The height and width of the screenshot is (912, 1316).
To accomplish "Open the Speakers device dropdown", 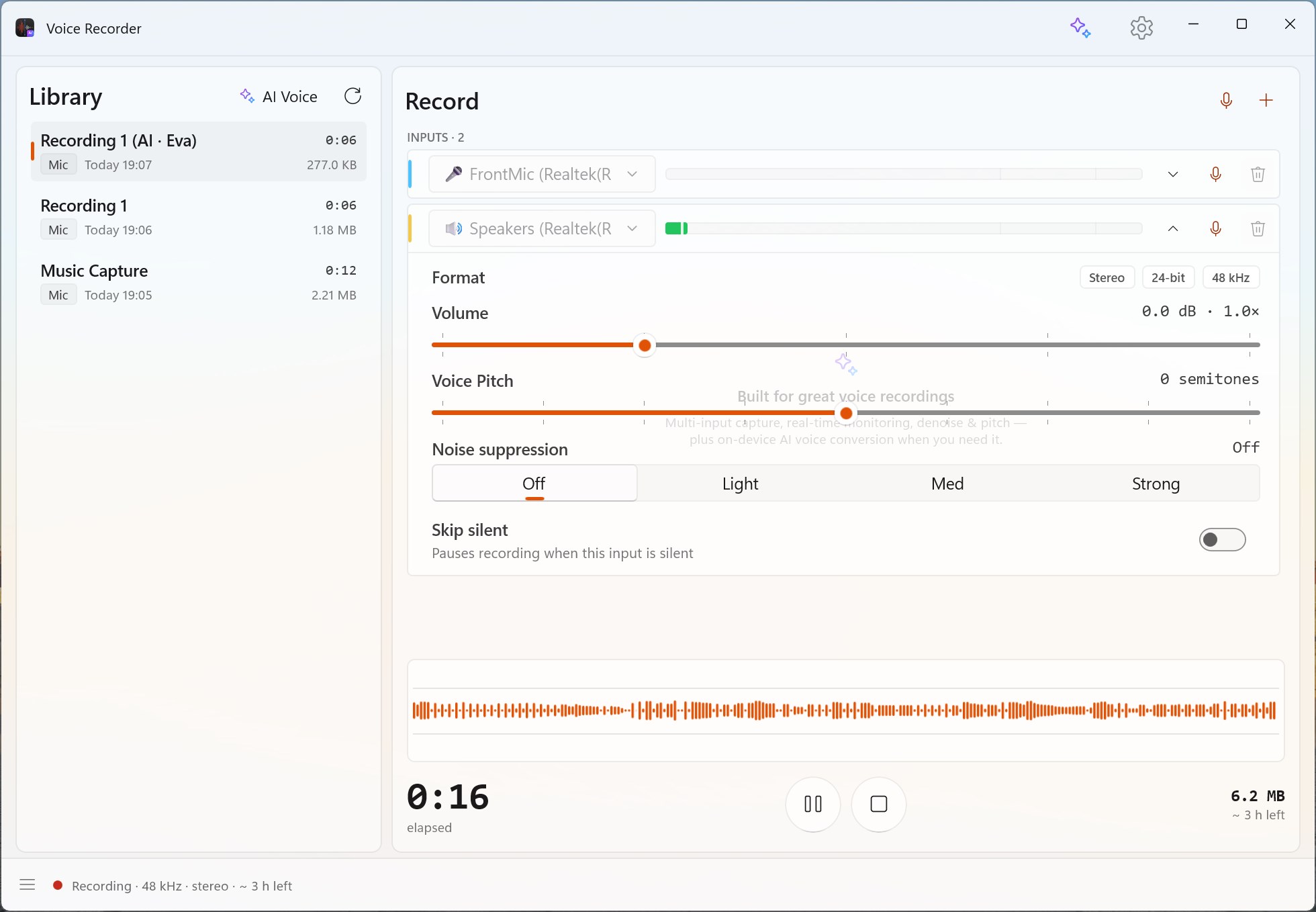I will (542, 229).
